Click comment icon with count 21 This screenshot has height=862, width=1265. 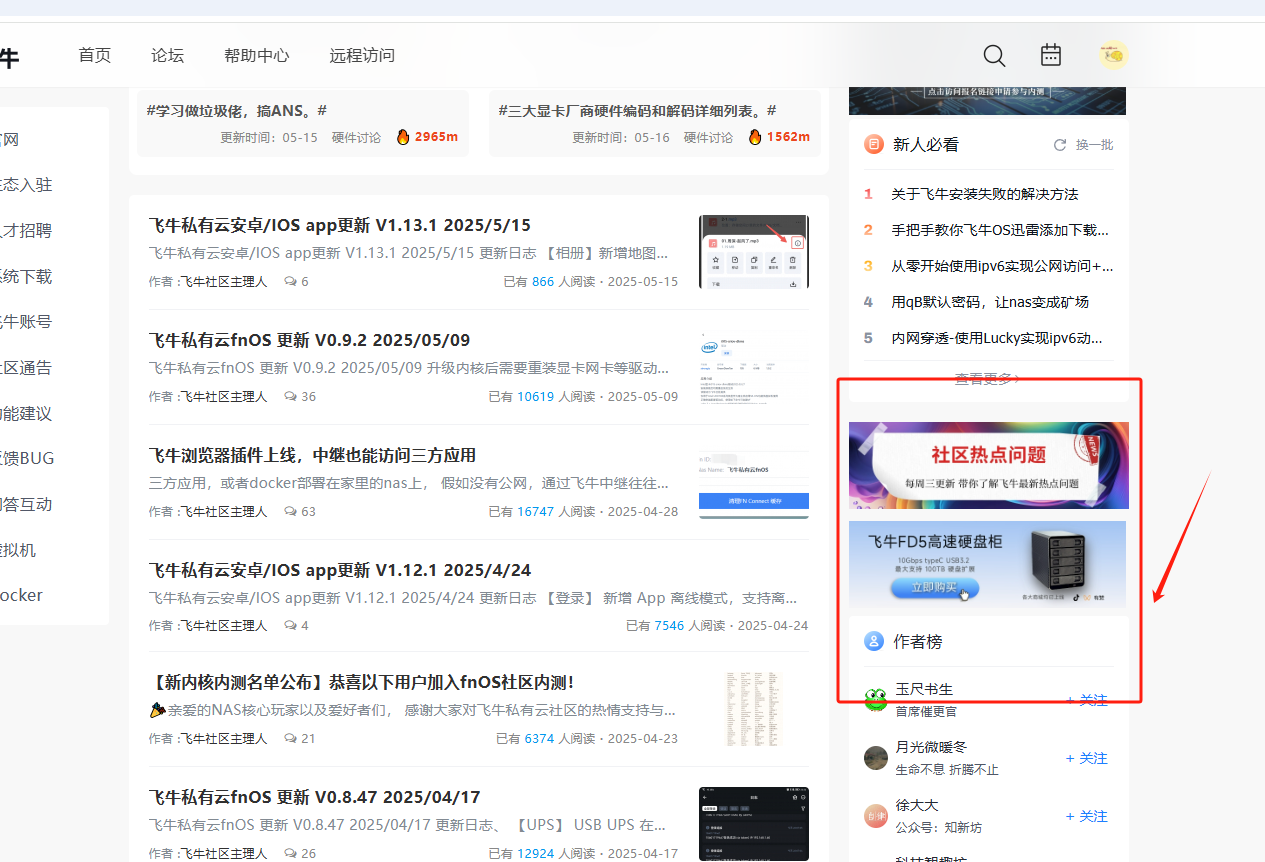click(x=290, y=739)
